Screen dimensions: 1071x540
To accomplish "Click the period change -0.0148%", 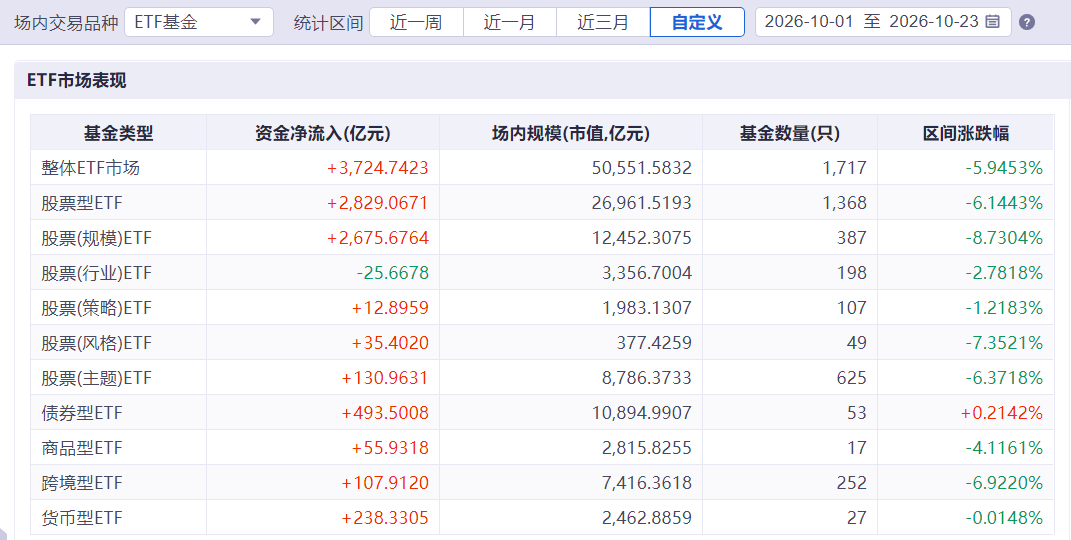I will tap(1004, 518).
